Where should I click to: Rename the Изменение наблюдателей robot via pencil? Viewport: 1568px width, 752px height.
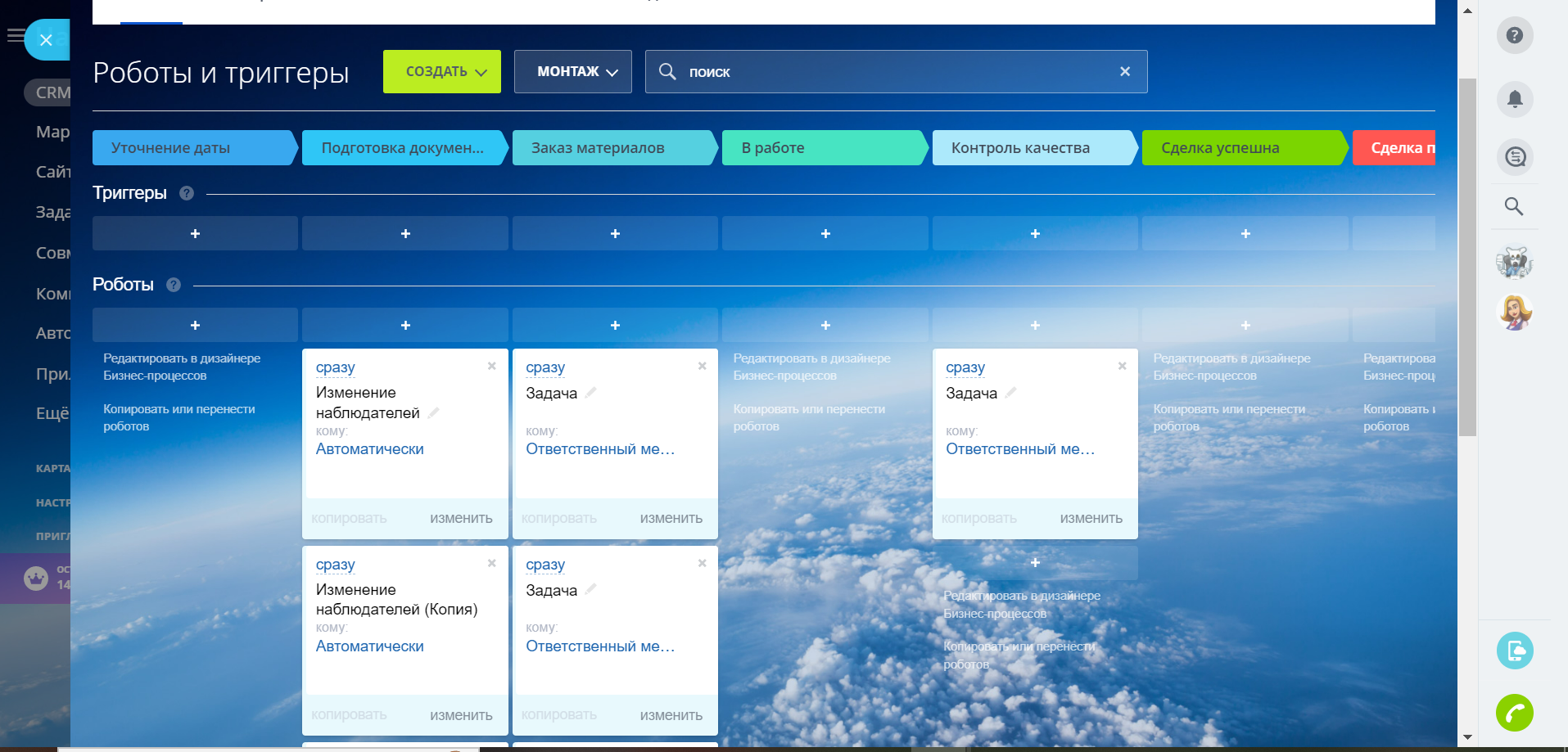pos(434,412)
